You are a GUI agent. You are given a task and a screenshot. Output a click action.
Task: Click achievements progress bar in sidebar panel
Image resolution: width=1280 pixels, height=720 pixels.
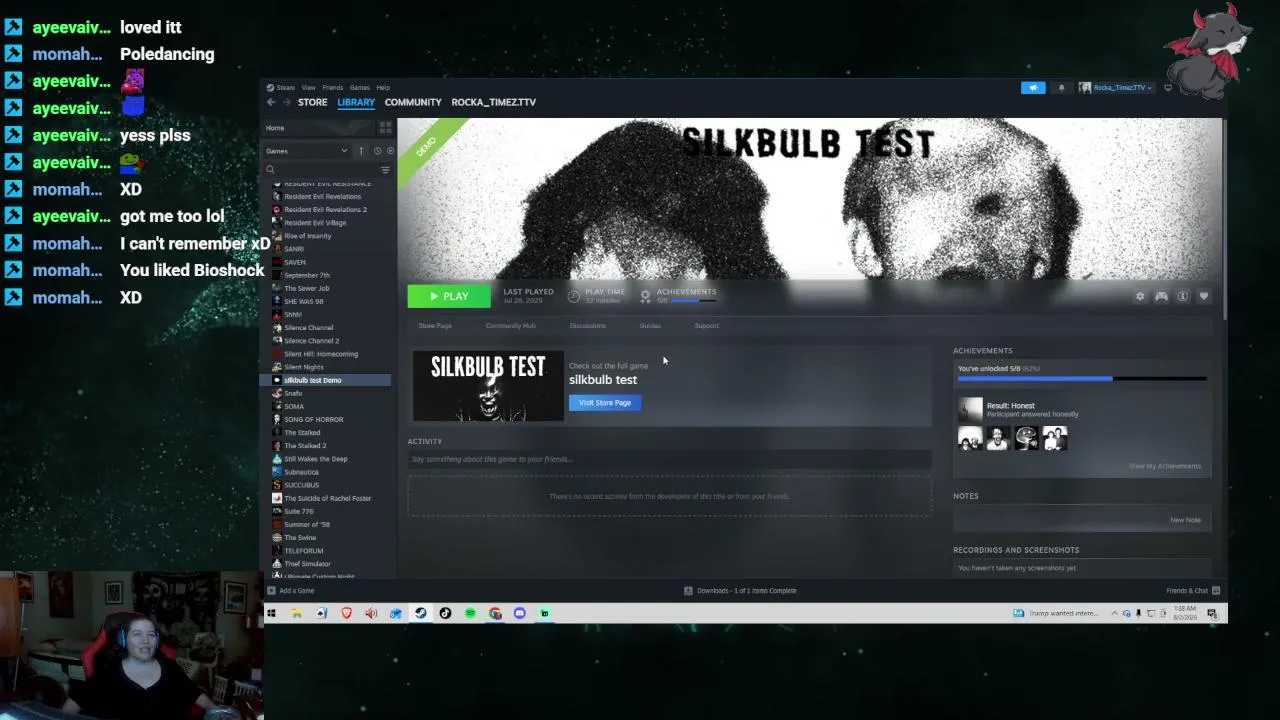click(1082, 379)
